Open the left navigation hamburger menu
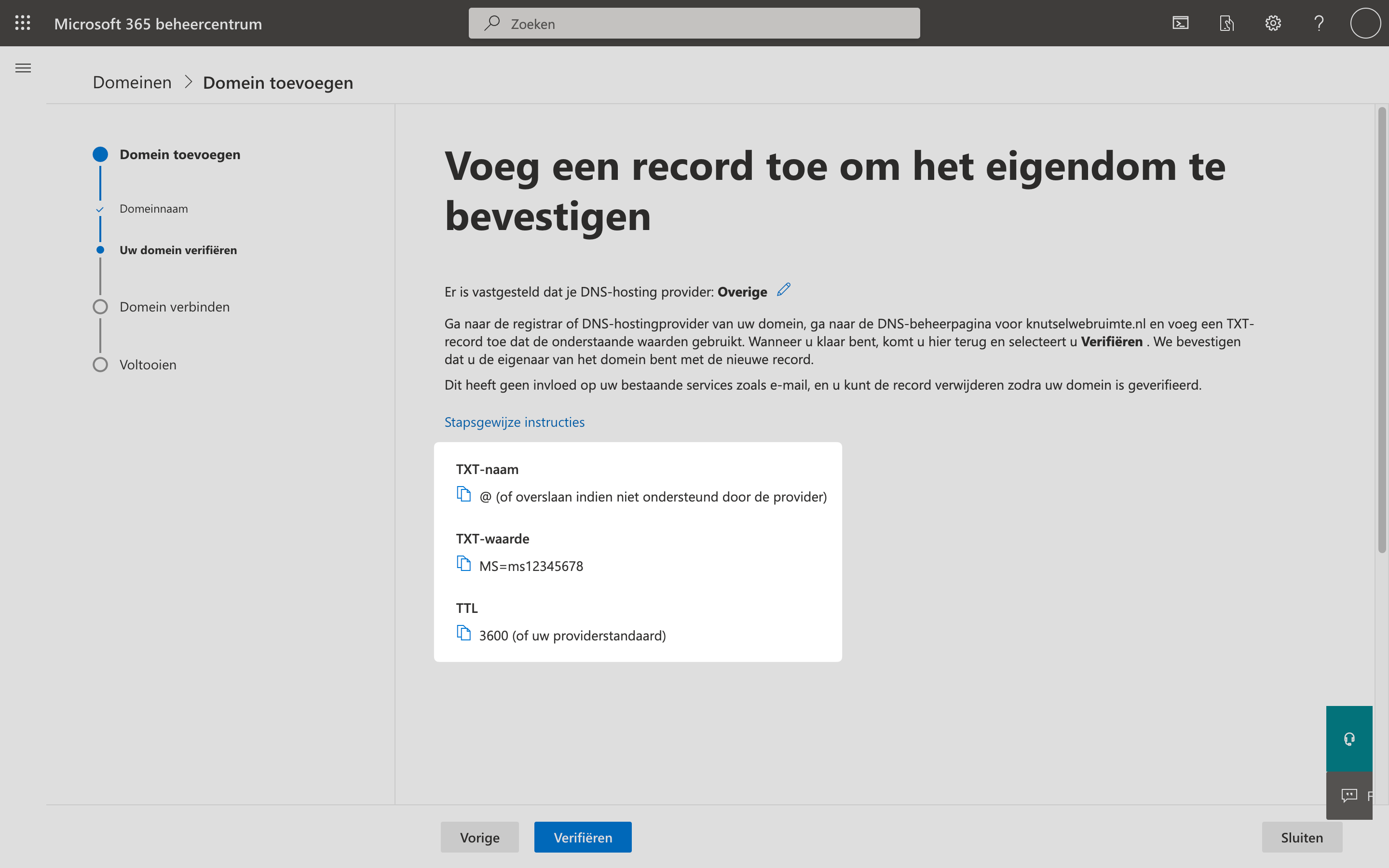 [x=23, y=68]
